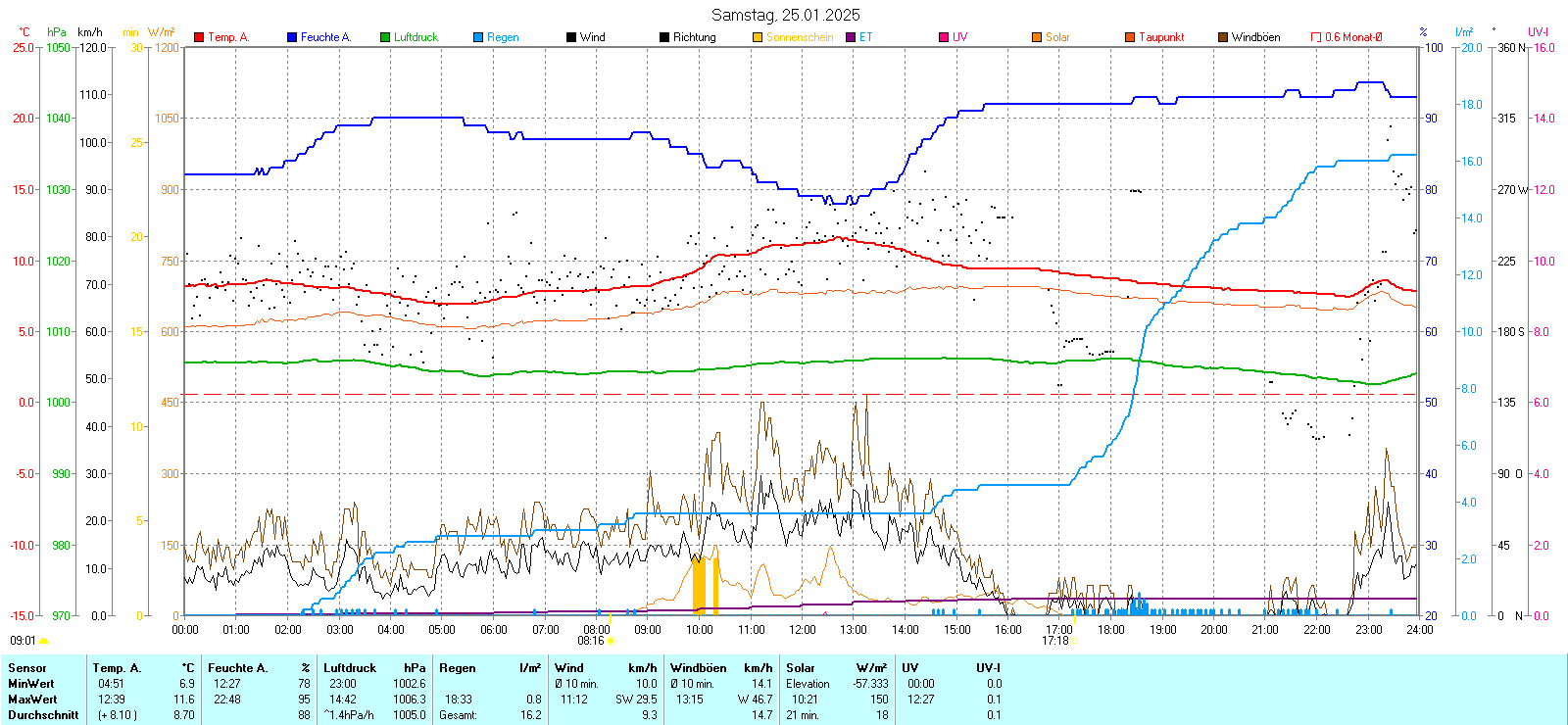The width and height of the screenshot is (1568, 725).
Task: Click the date title Samstag, 25.01.2025
Action: click(x=785, y=15)
